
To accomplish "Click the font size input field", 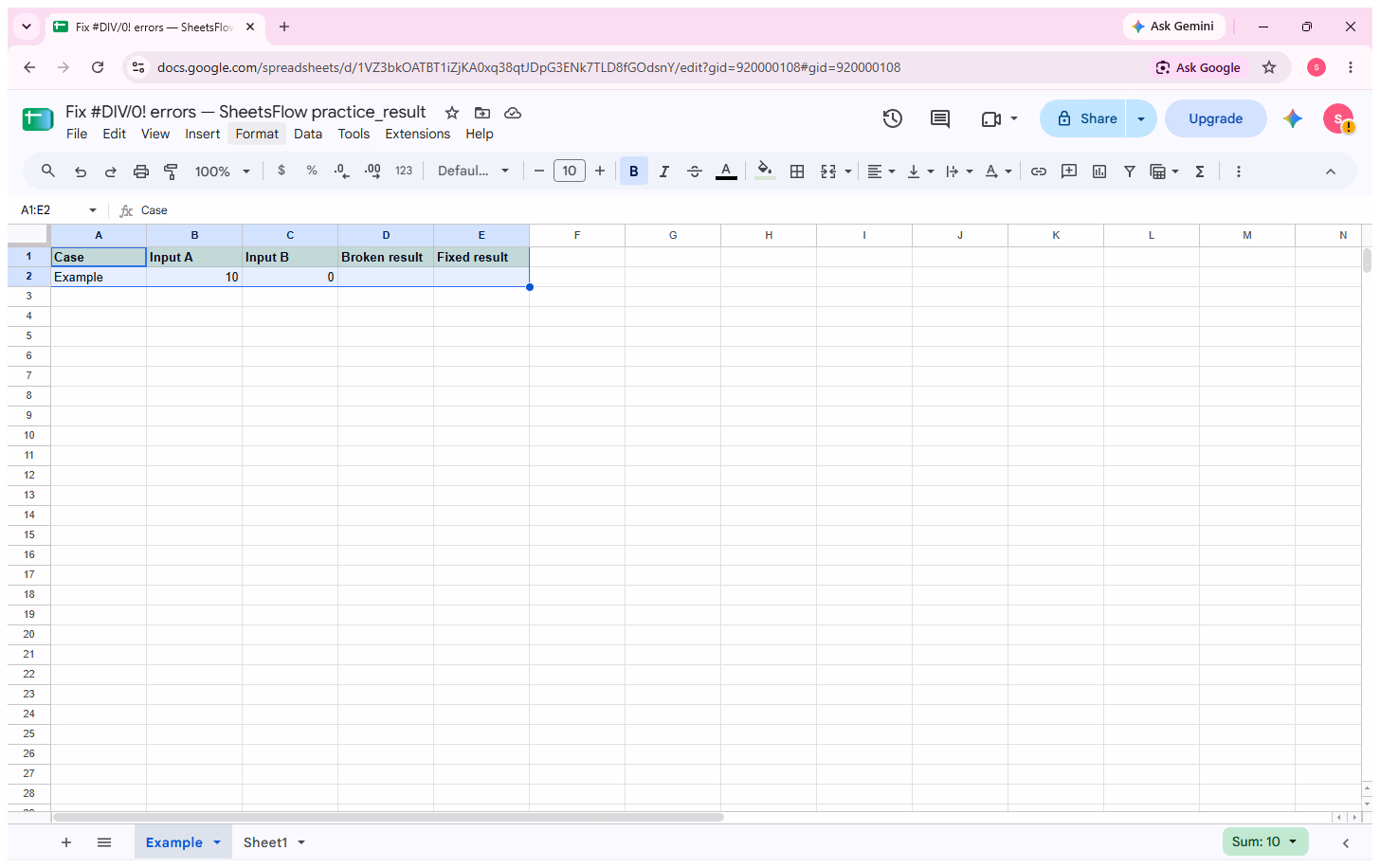I will 569,171.
